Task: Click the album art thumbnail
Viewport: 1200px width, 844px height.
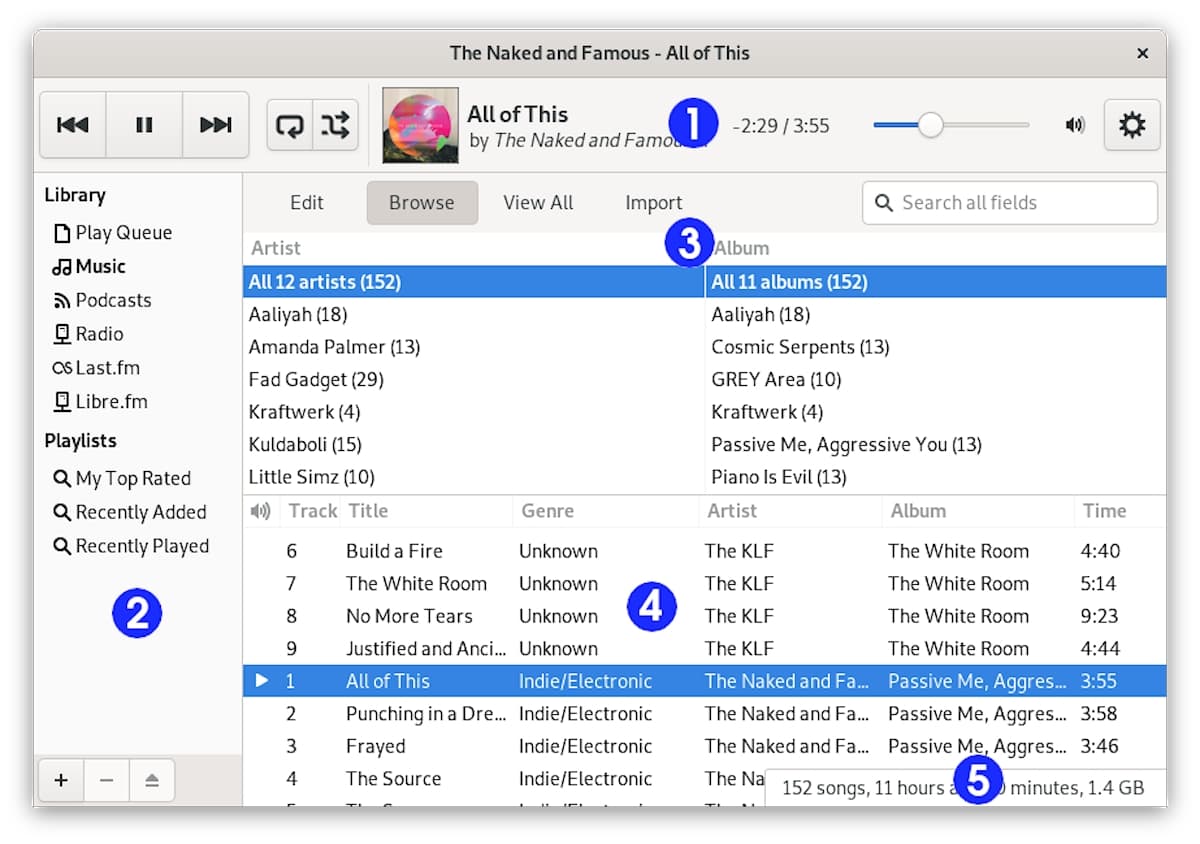Action: tap(420, 126)
